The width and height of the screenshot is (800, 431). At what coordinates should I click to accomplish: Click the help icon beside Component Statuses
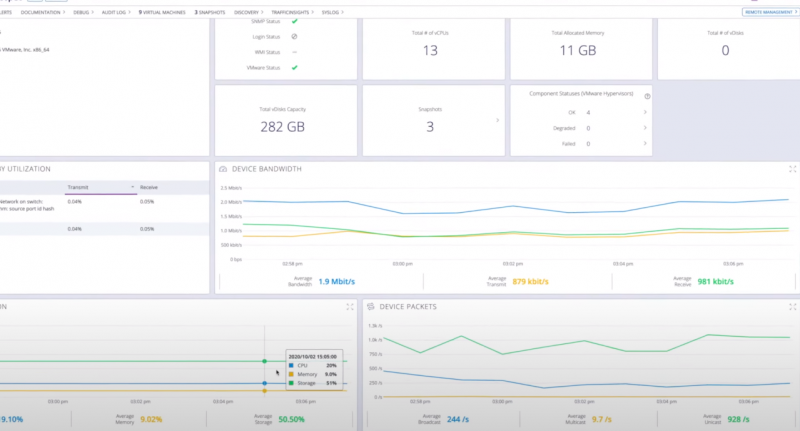click(647, 96)
